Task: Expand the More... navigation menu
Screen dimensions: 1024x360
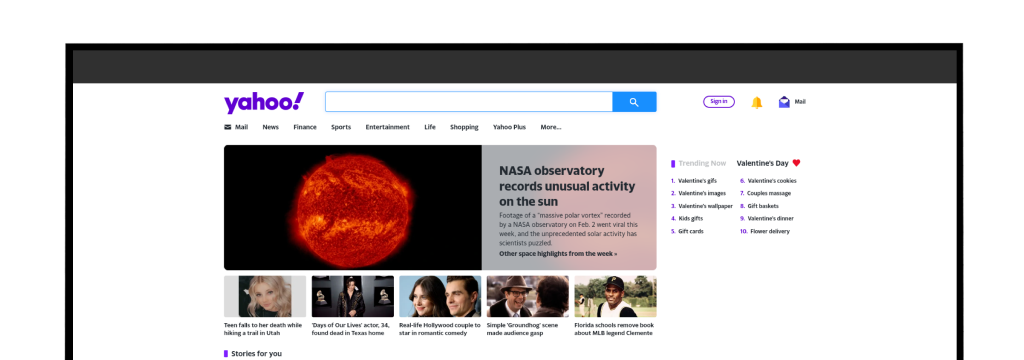Action: (x=551, y=127)
